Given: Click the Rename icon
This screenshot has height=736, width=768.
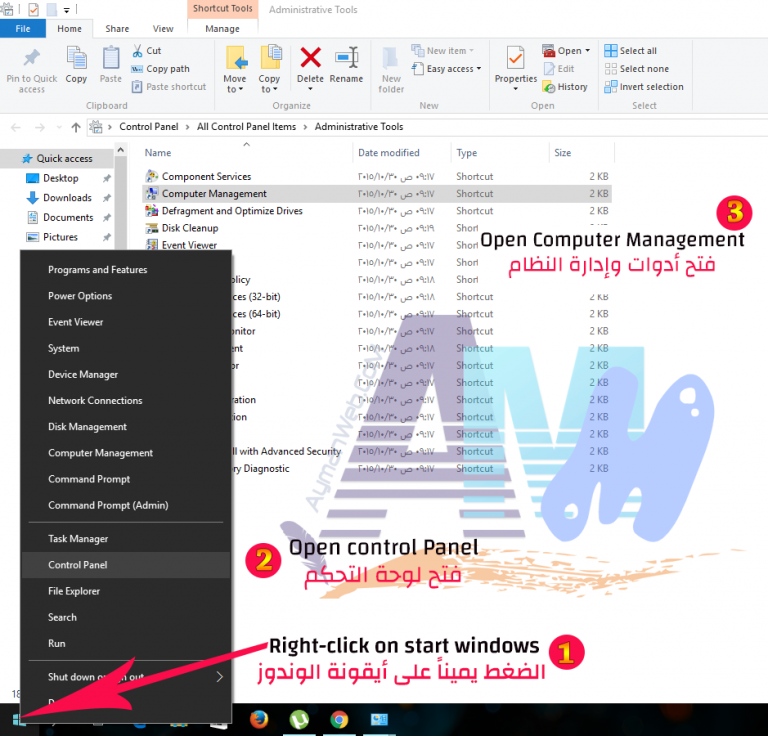Looking at the screenshot, I should (347, 57).
